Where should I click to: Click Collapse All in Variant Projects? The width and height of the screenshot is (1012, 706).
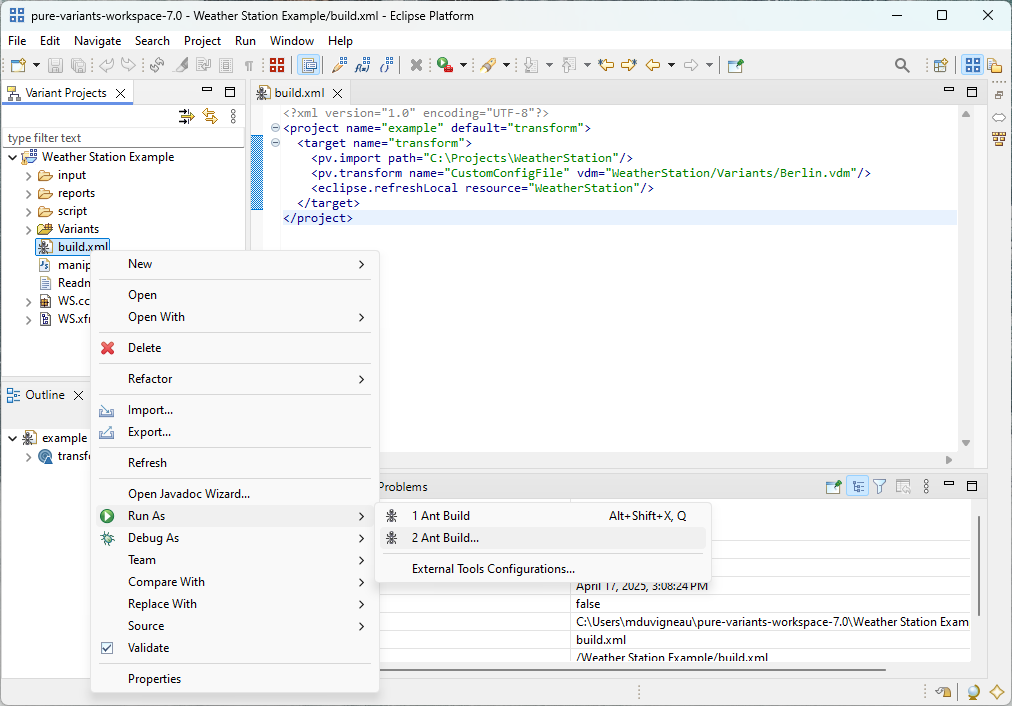click(x=186, y=116)
